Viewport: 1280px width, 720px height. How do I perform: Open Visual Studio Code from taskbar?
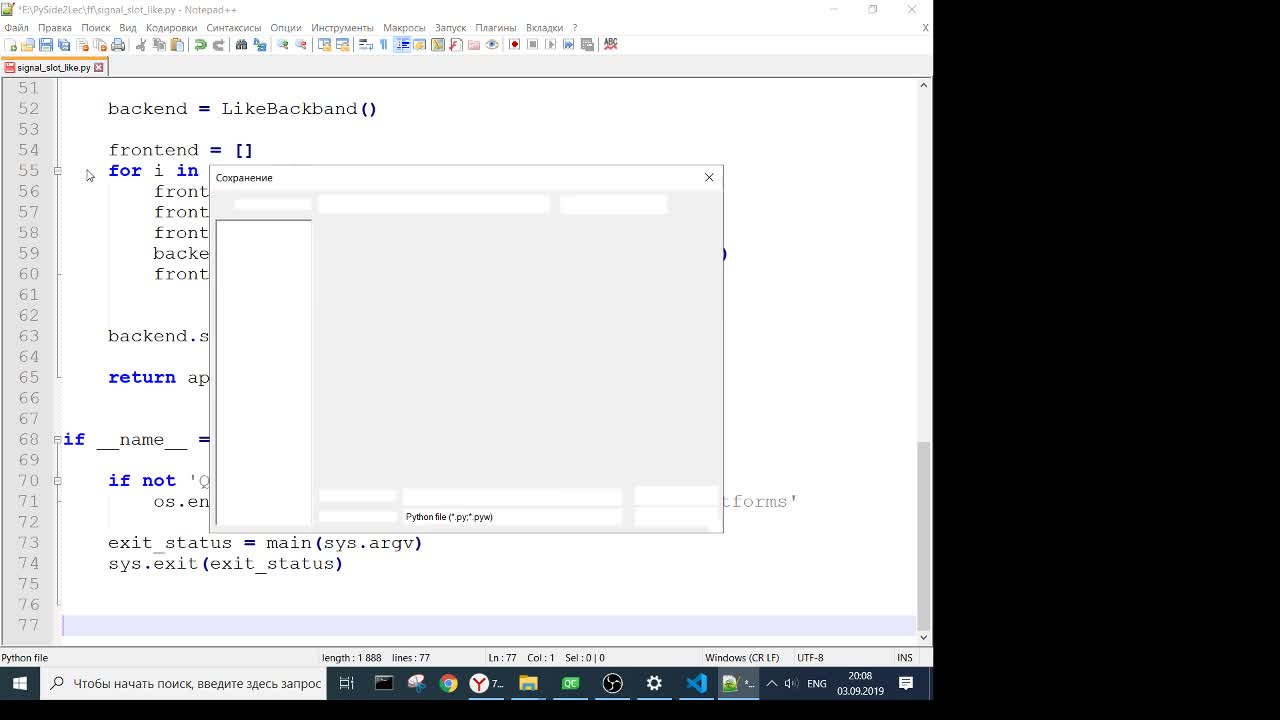click(697, 683)
